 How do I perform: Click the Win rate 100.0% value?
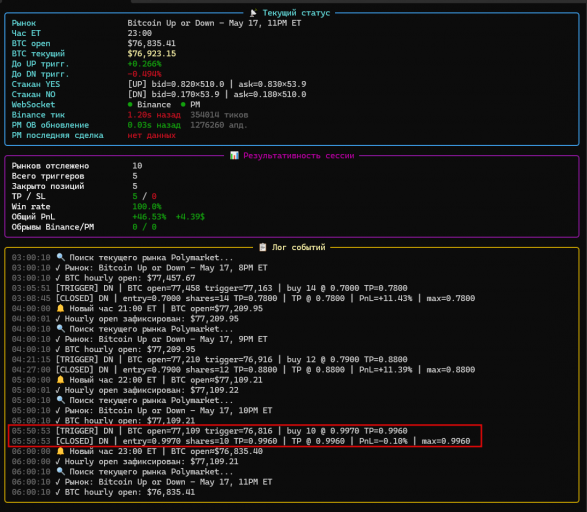click(147, 207)
